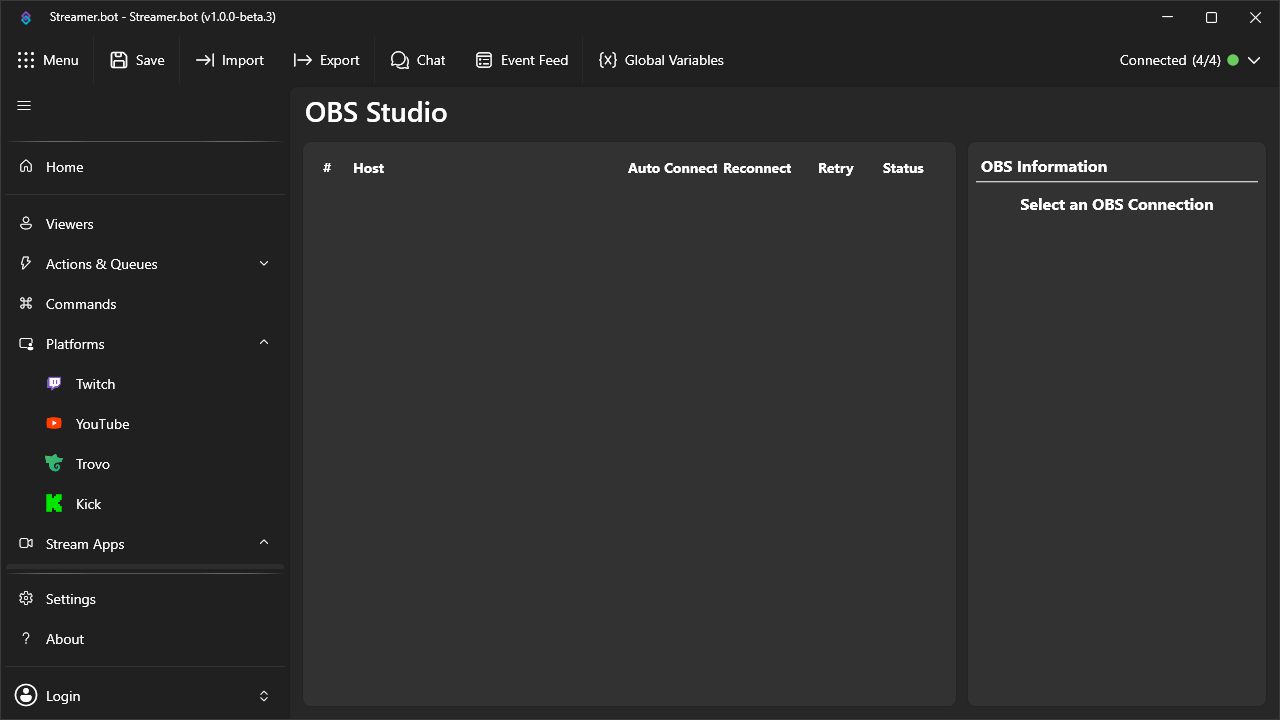Collapse the Platforms section

[x=263, y=343]
